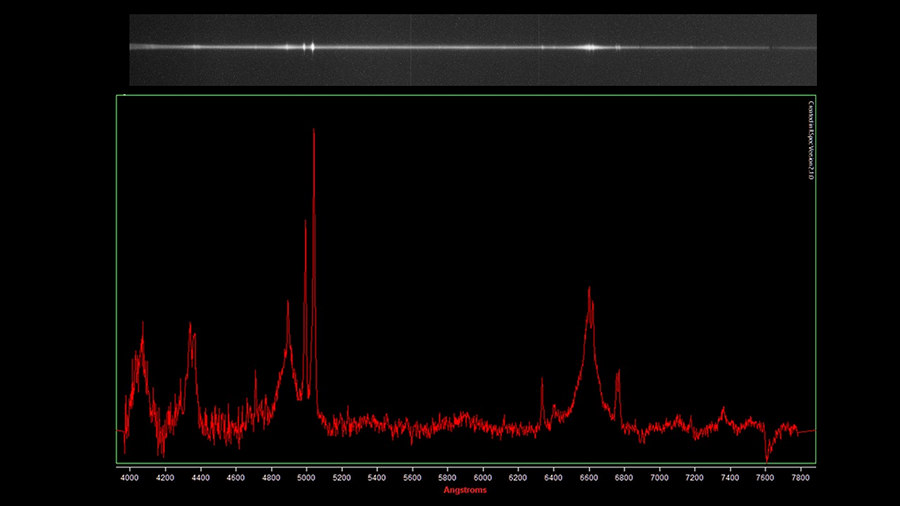900x506 pixels.
Task: Click the 7200 tick label on axis
Action: click(x=695, y=477)
